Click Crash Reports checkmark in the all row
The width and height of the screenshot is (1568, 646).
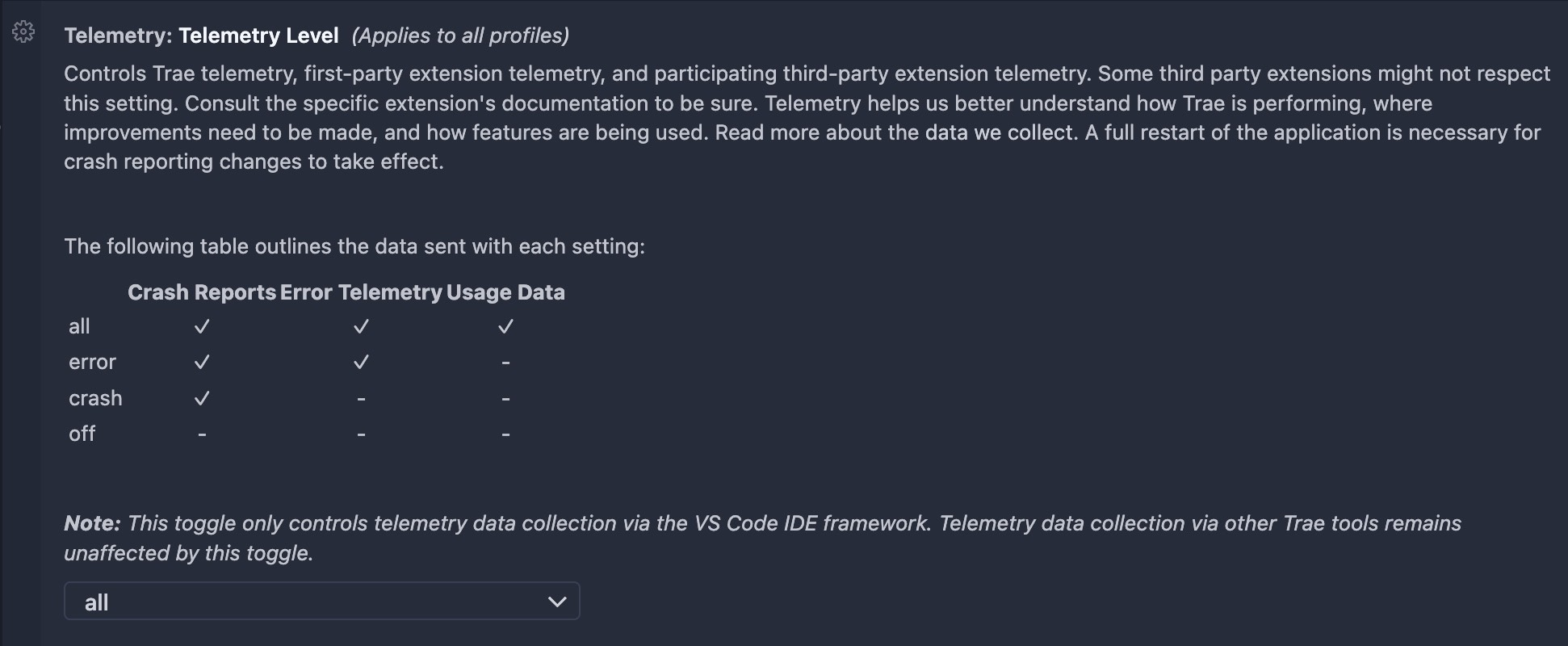point(202,327)
